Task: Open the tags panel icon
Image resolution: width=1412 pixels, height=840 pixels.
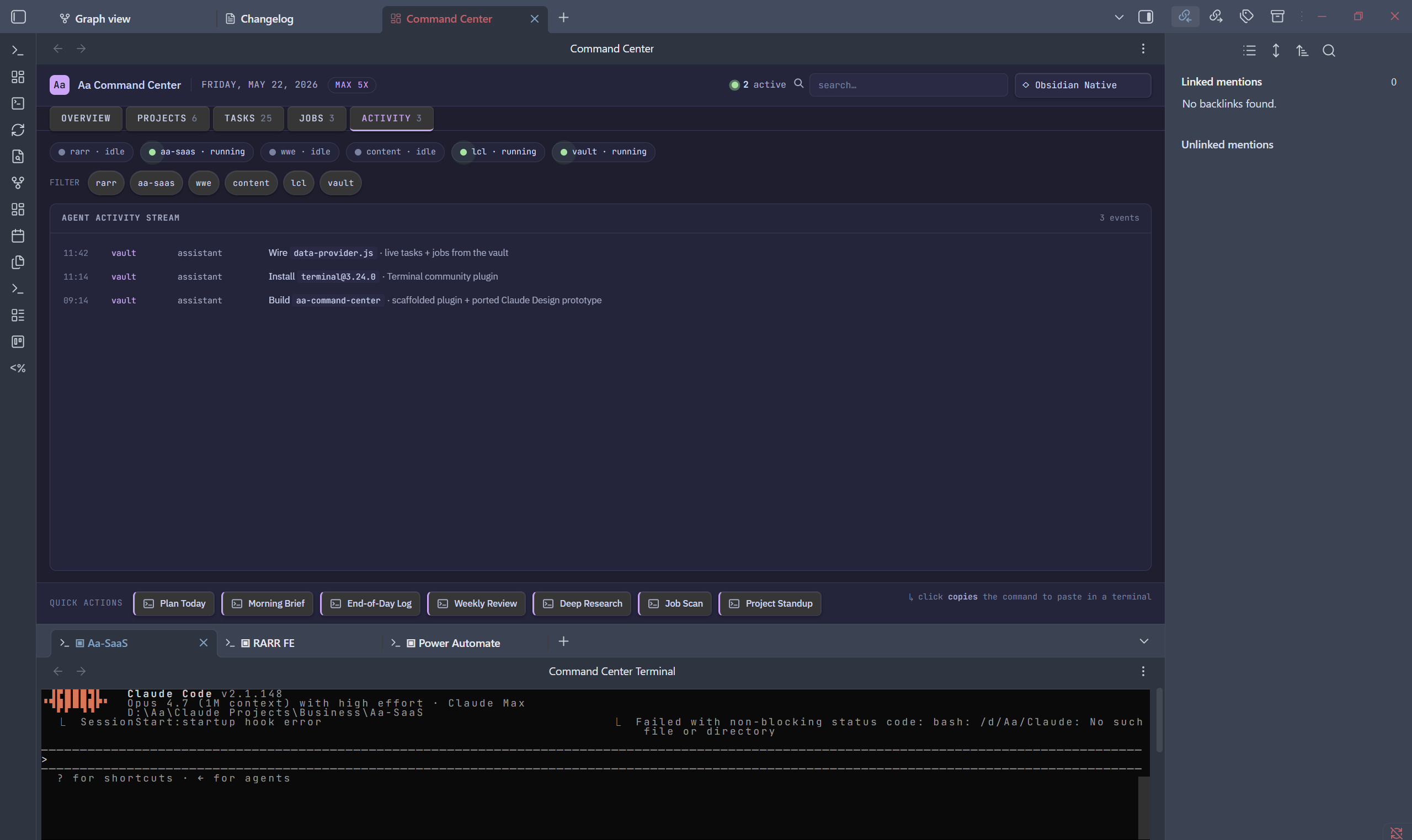Action: tap(1246, 17)
